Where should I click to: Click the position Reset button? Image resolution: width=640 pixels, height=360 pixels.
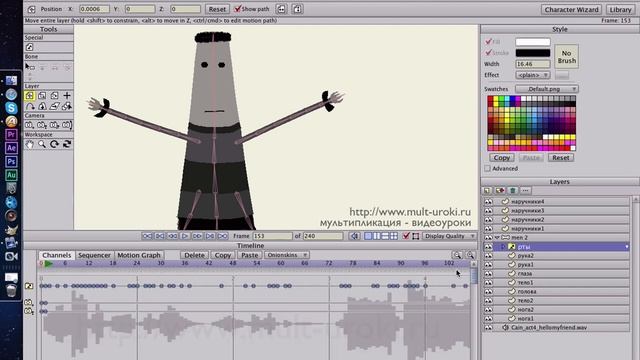[x=217, y=9]
